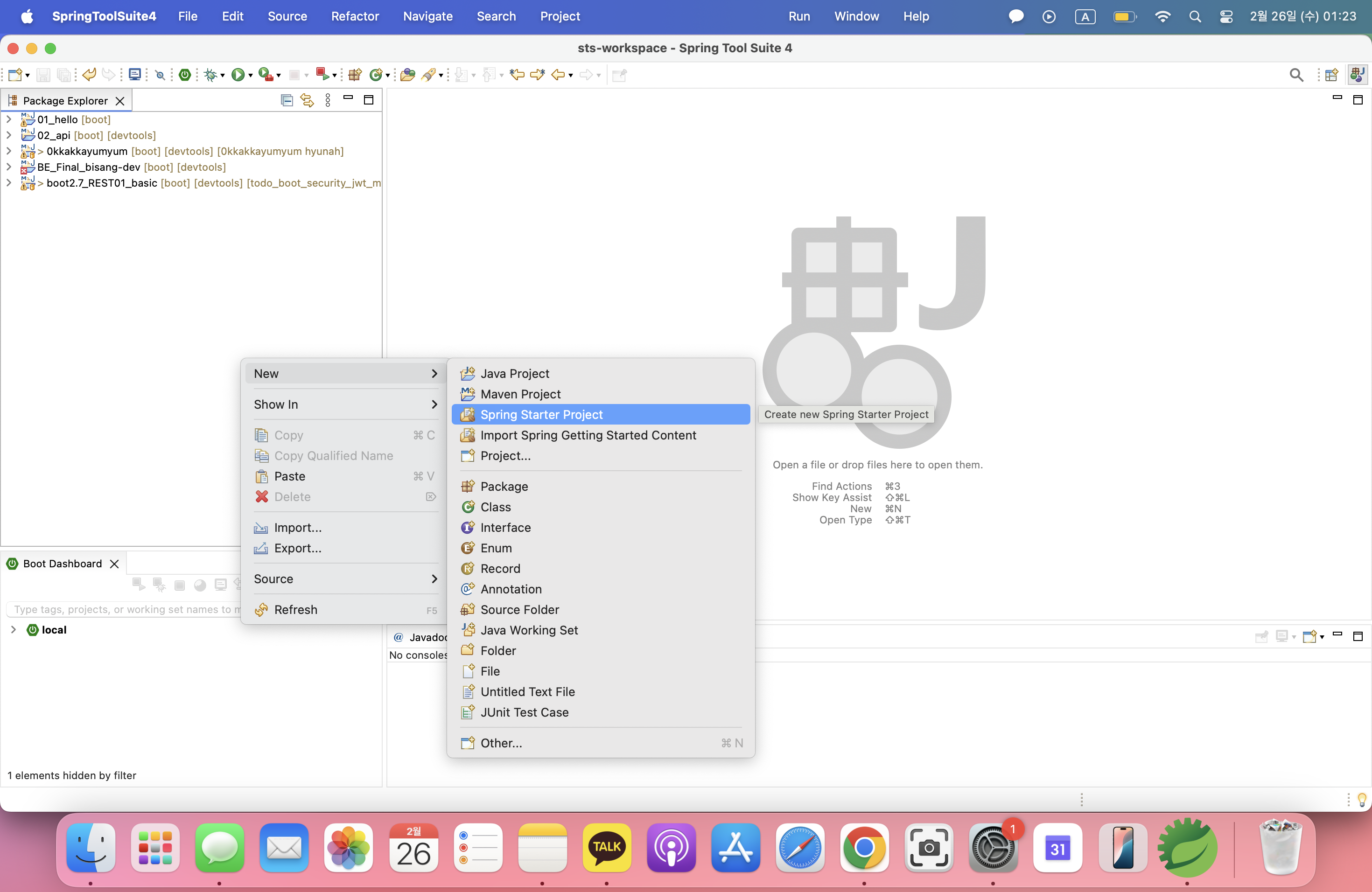Close the Boot Dashboard tab
Viewport: 1372px width, 892px height.
(x=115, y=564)
